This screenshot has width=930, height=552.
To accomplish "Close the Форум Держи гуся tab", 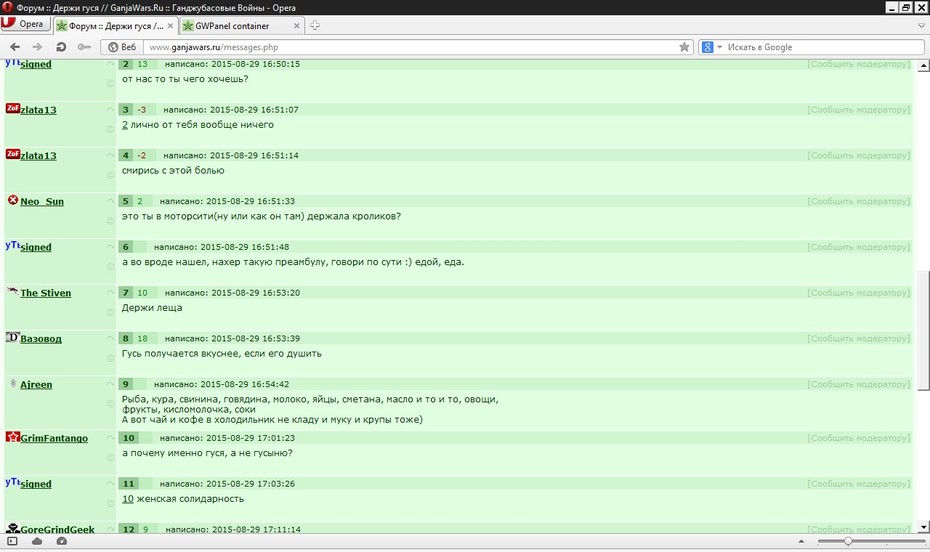I will tap(170, 25).
